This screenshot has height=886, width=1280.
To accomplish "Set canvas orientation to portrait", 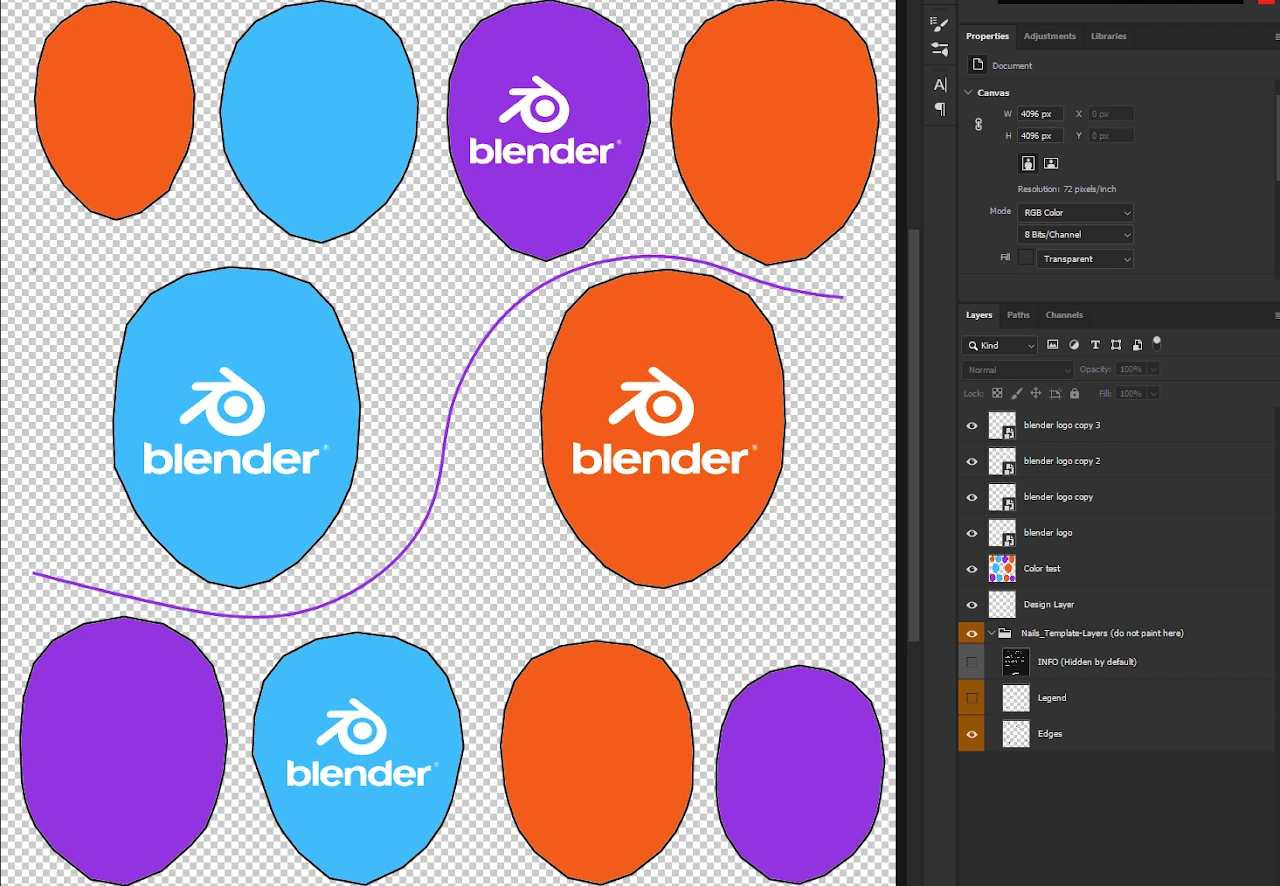I will coord(1028,163).
